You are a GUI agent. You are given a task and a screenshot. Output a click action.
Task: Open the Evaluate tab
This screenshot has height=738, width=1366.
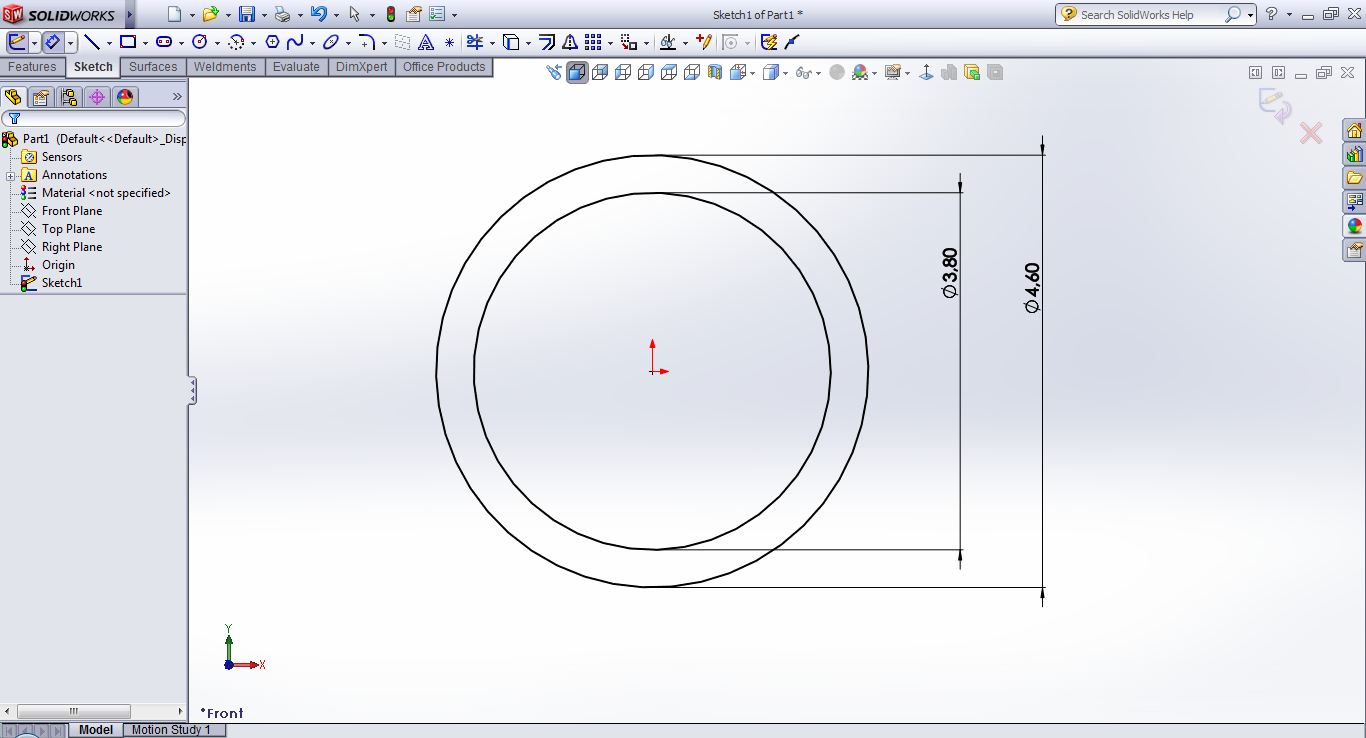296,67
